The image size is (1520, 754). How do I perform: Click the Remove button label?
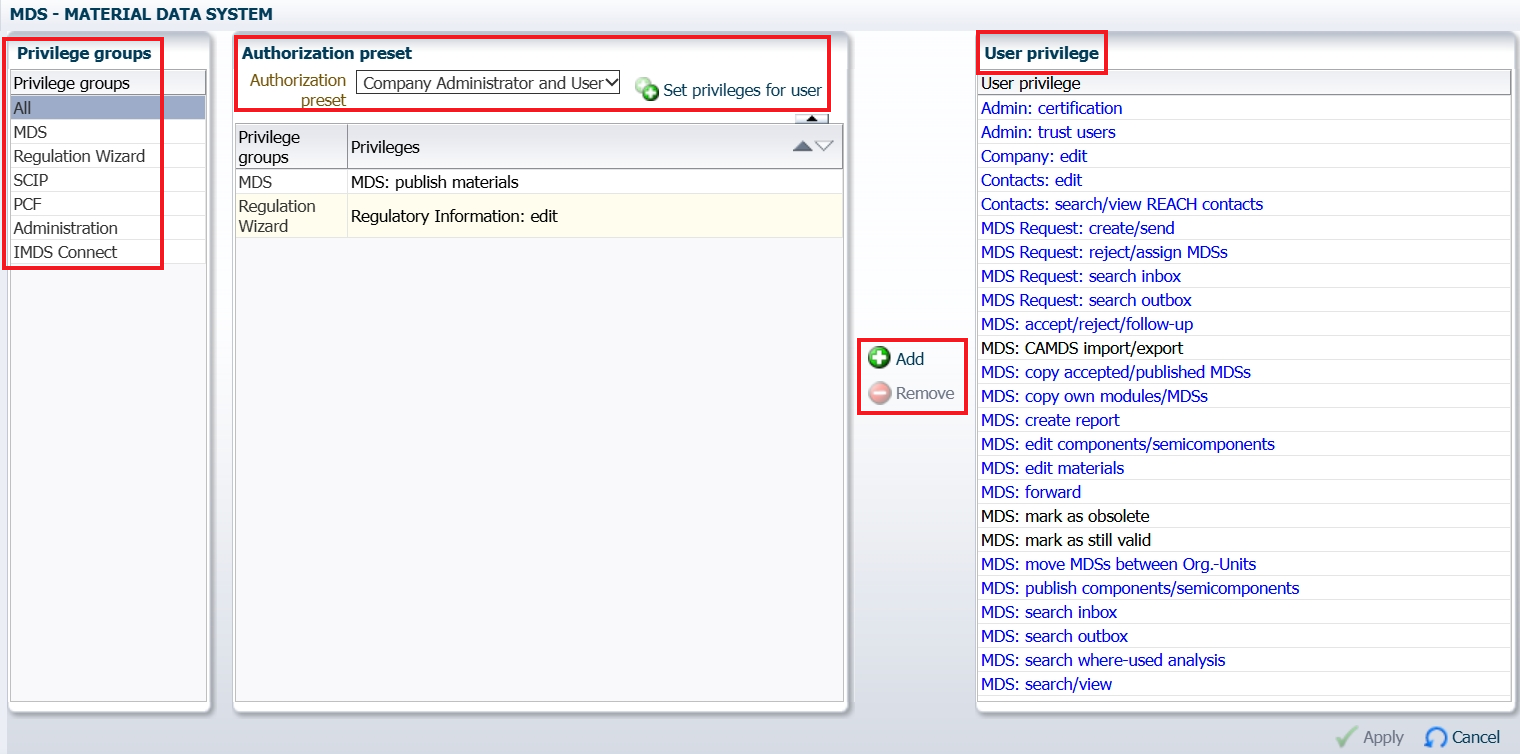tap(925, 393)
